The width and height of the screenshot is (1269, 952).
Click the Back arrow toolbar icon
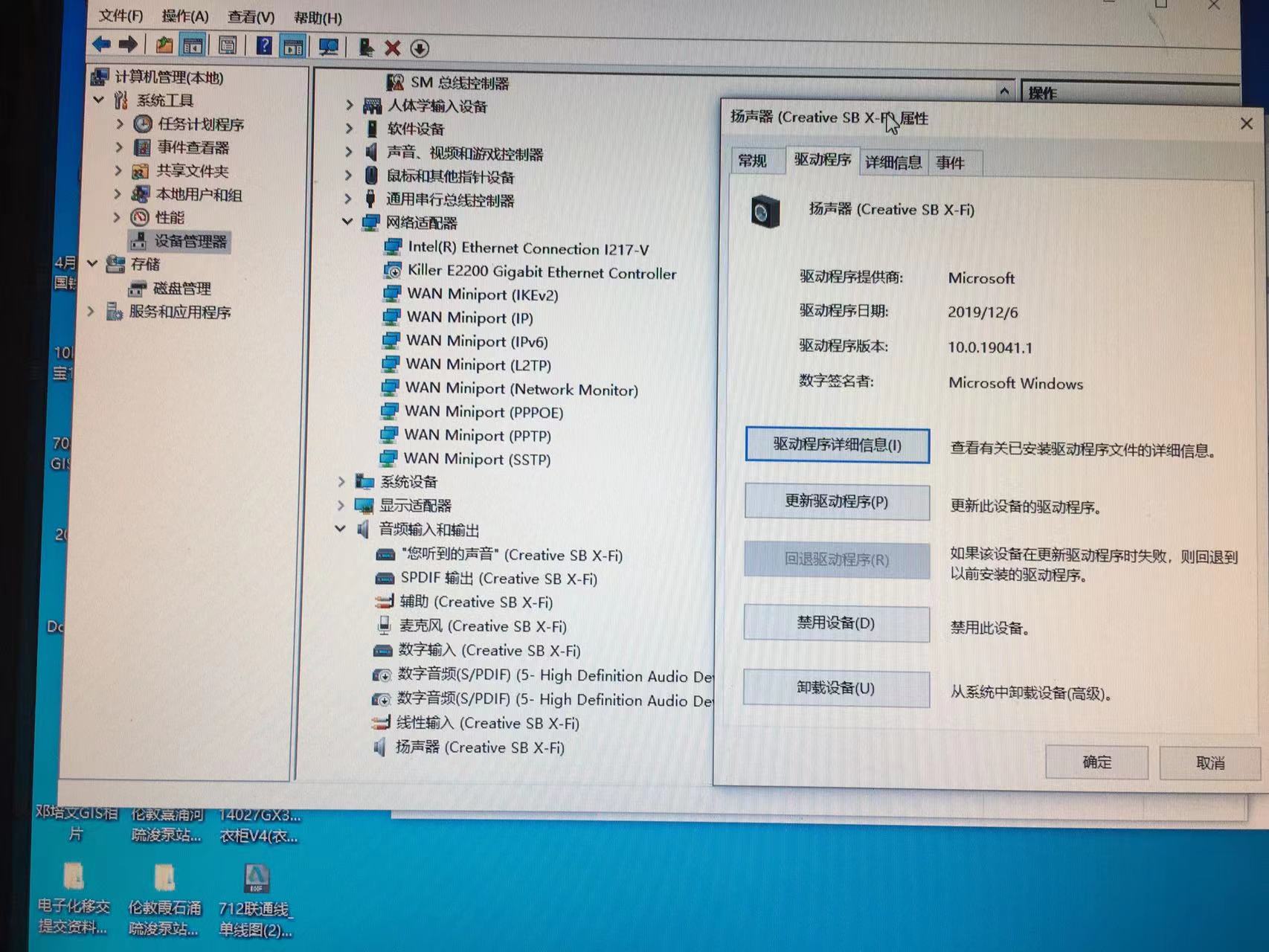pos(101,44)
